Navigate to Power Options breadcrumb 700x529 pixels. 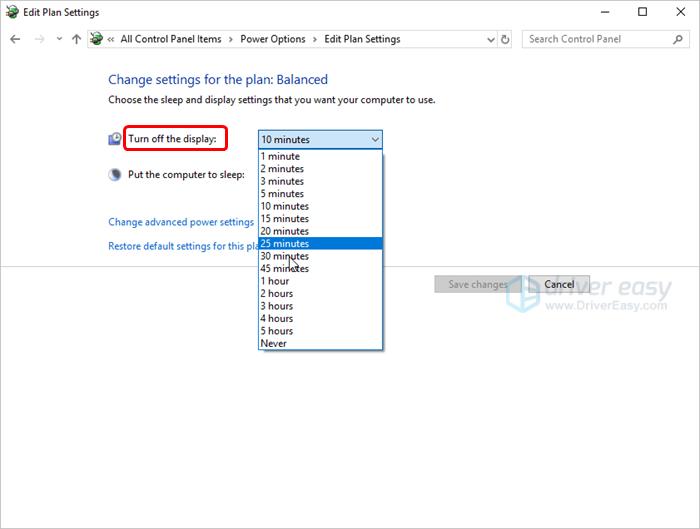click(x=273, y=39)
